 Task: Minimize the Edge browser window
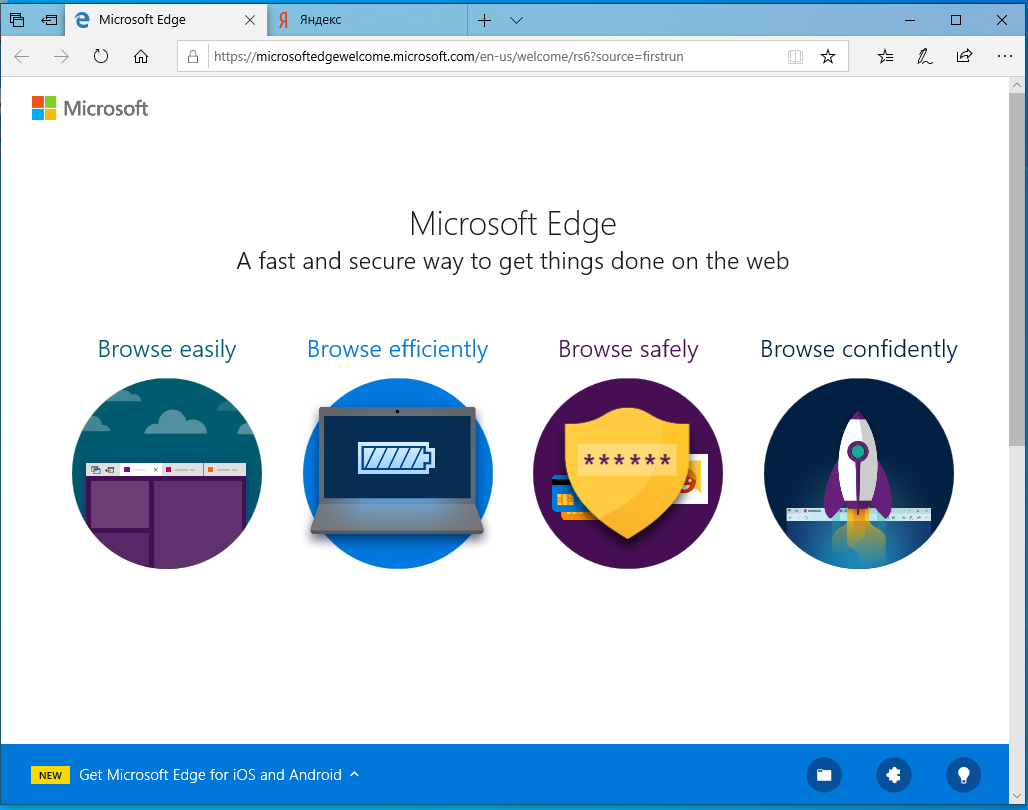coord(910,20)
